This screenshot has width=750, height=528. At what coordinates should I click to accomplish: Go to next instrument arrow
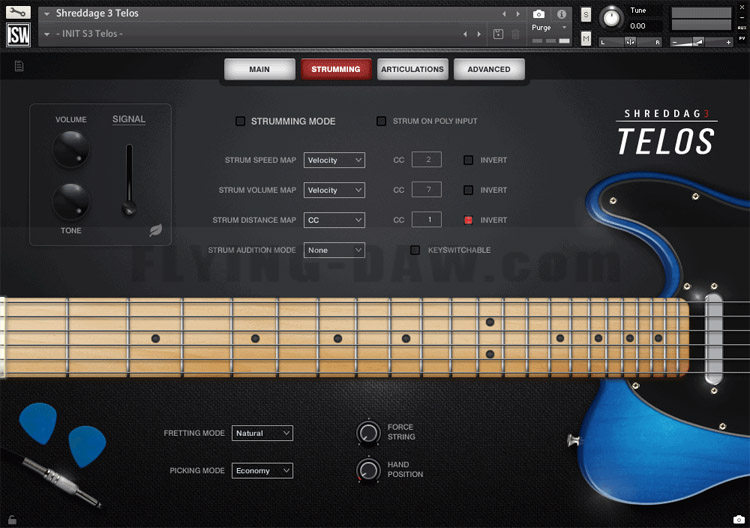tap(518, 14)
